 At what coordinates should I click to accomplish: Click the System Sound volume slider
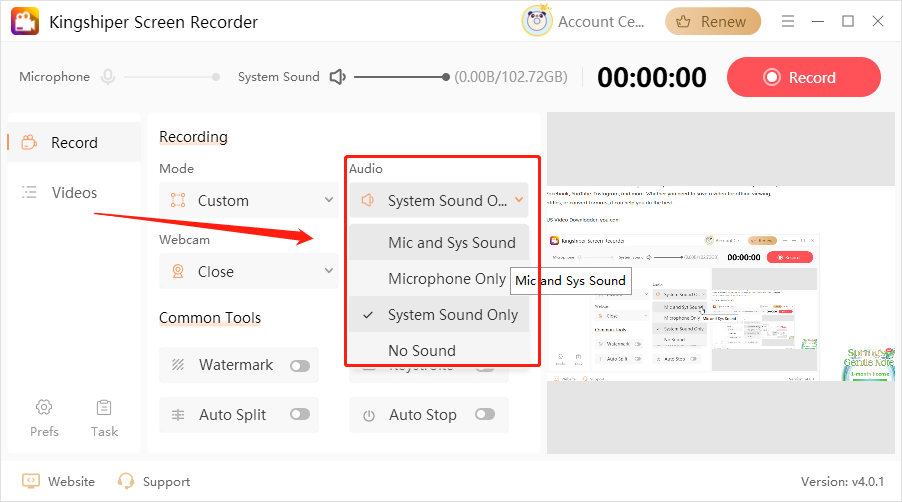(400, 77)
